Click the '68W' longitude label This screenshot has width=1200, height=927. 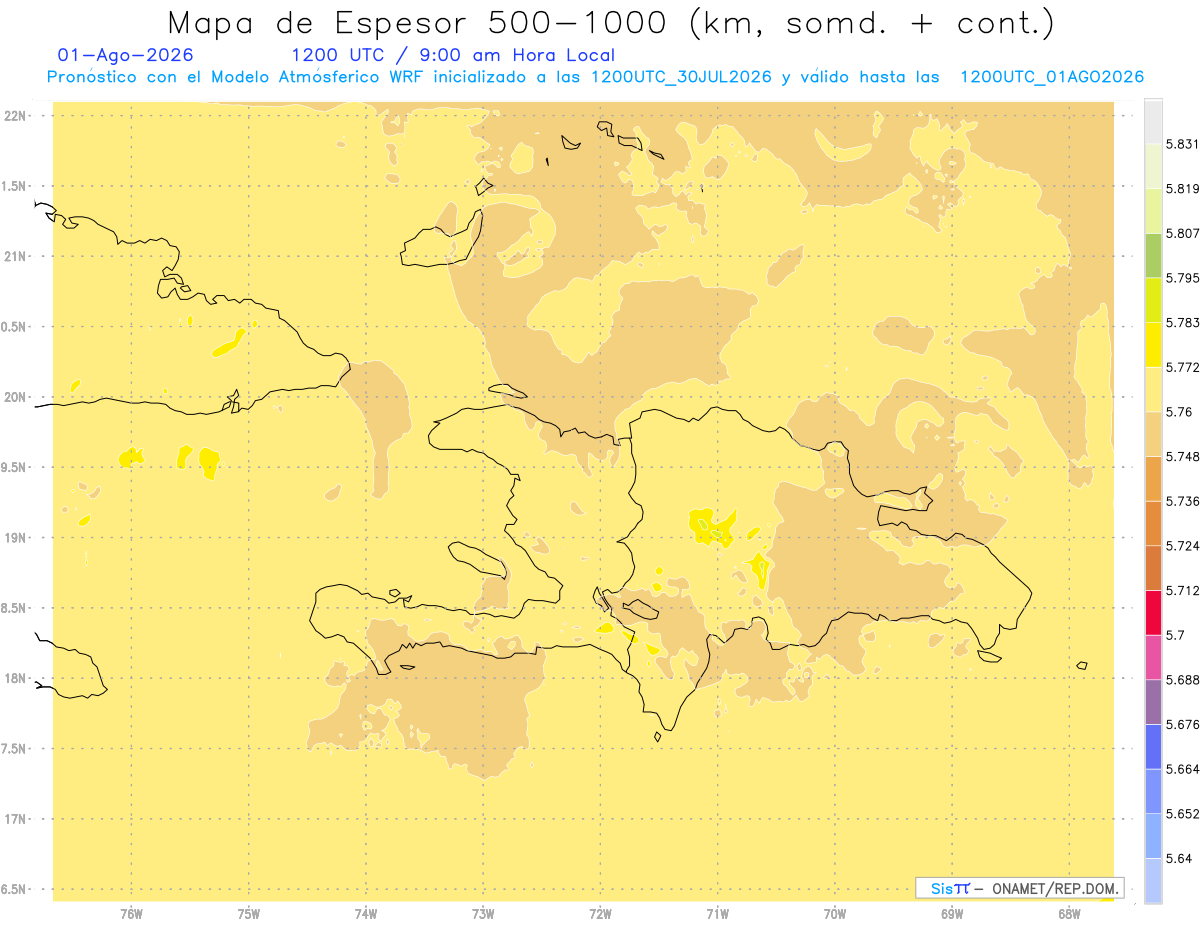coord(1069,914)
